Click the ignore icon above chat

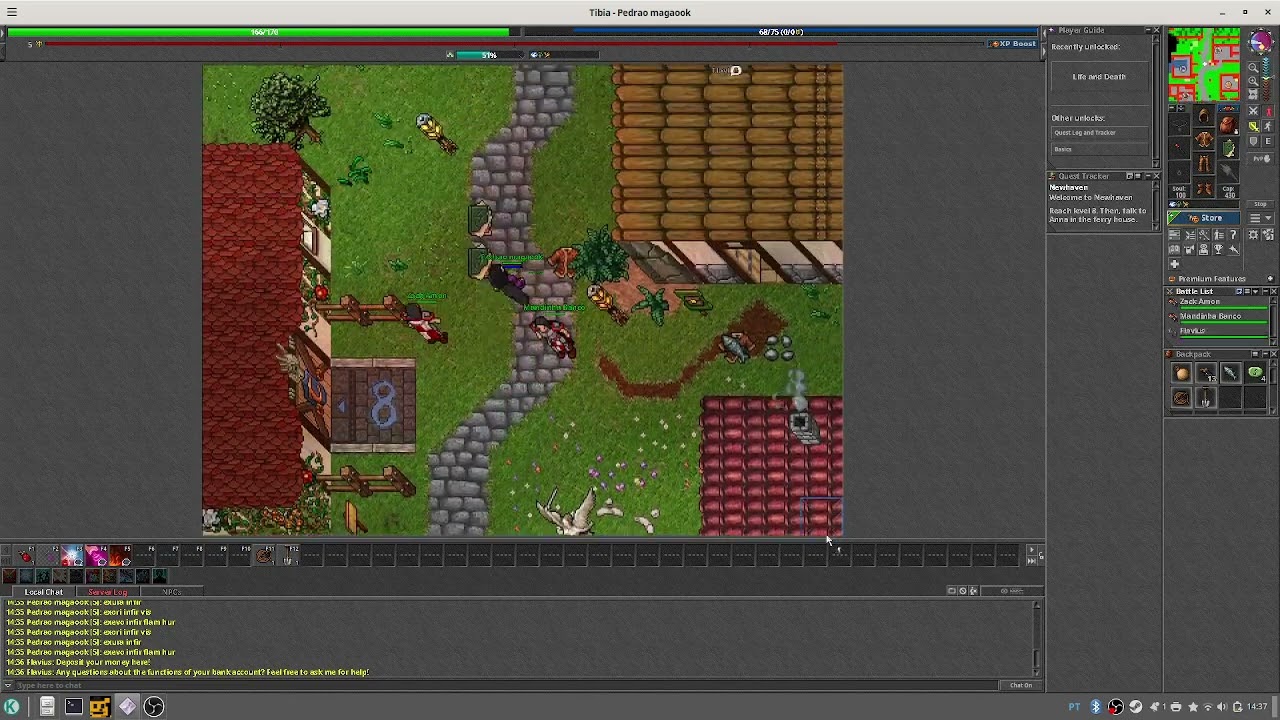(963, 591)
